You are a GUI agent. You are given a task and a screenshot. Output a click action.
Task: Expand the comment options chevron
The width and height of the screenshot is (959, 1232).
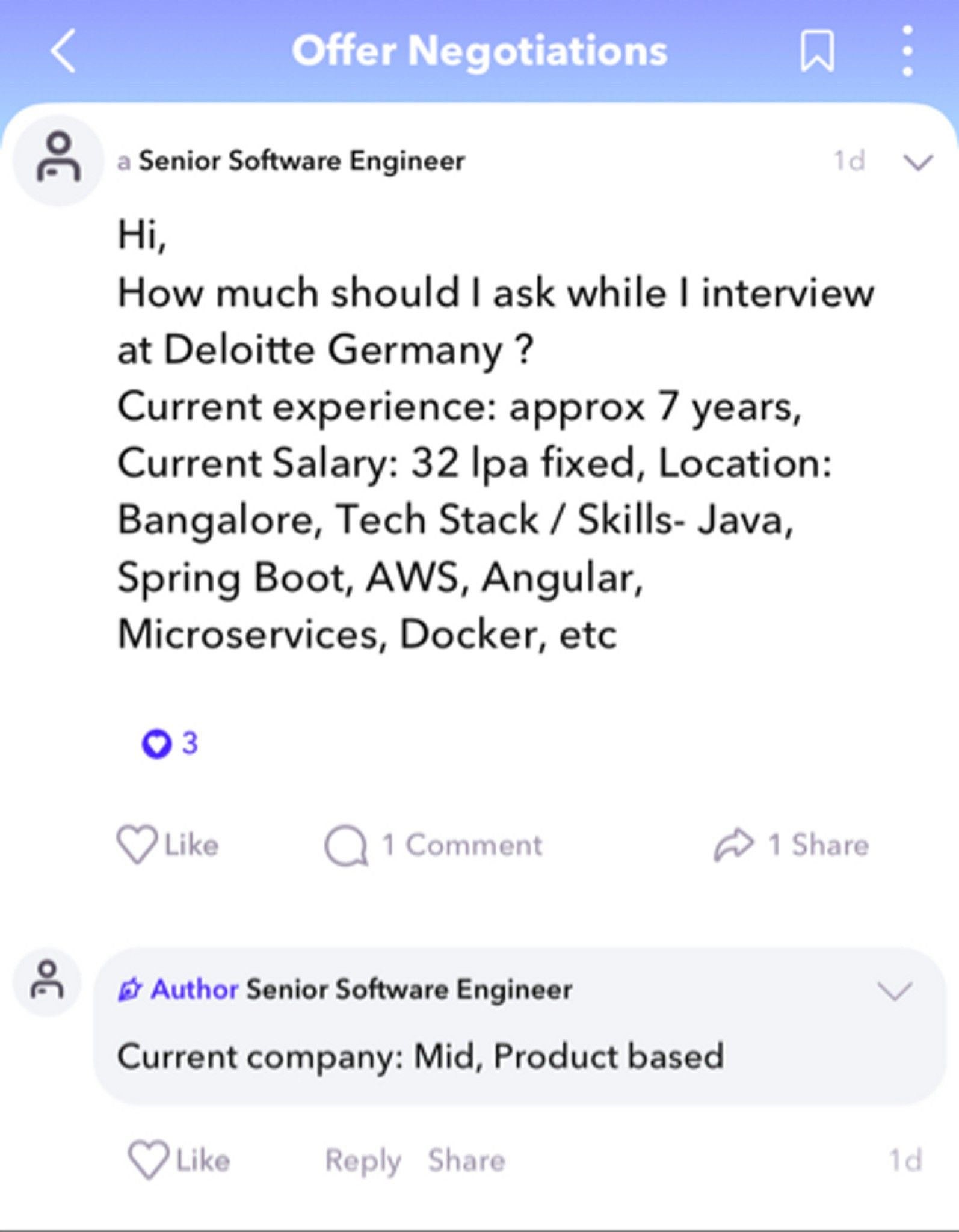click(895, 991)
